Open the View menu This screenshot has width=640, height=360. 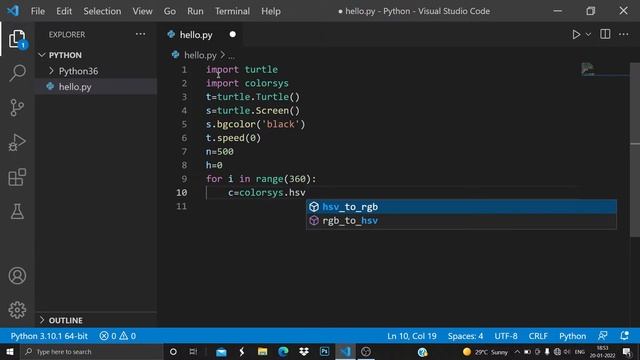click(x=142, y=11)
